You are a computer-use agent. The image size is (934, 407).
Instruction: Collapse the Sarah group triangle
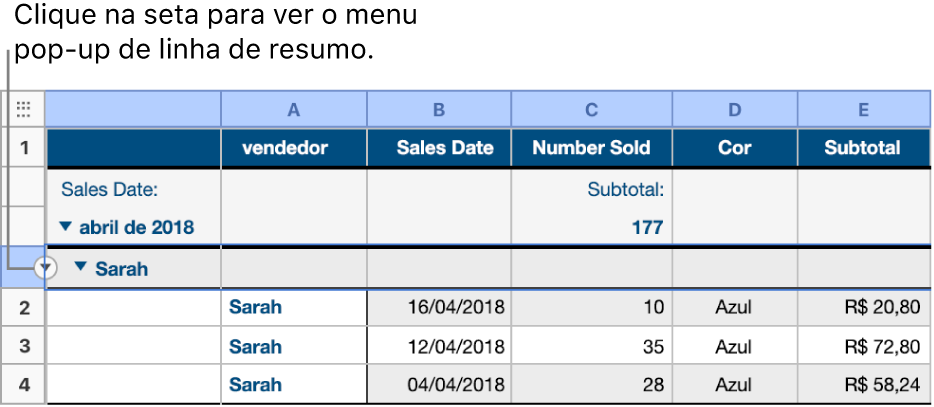pos(81,267)
